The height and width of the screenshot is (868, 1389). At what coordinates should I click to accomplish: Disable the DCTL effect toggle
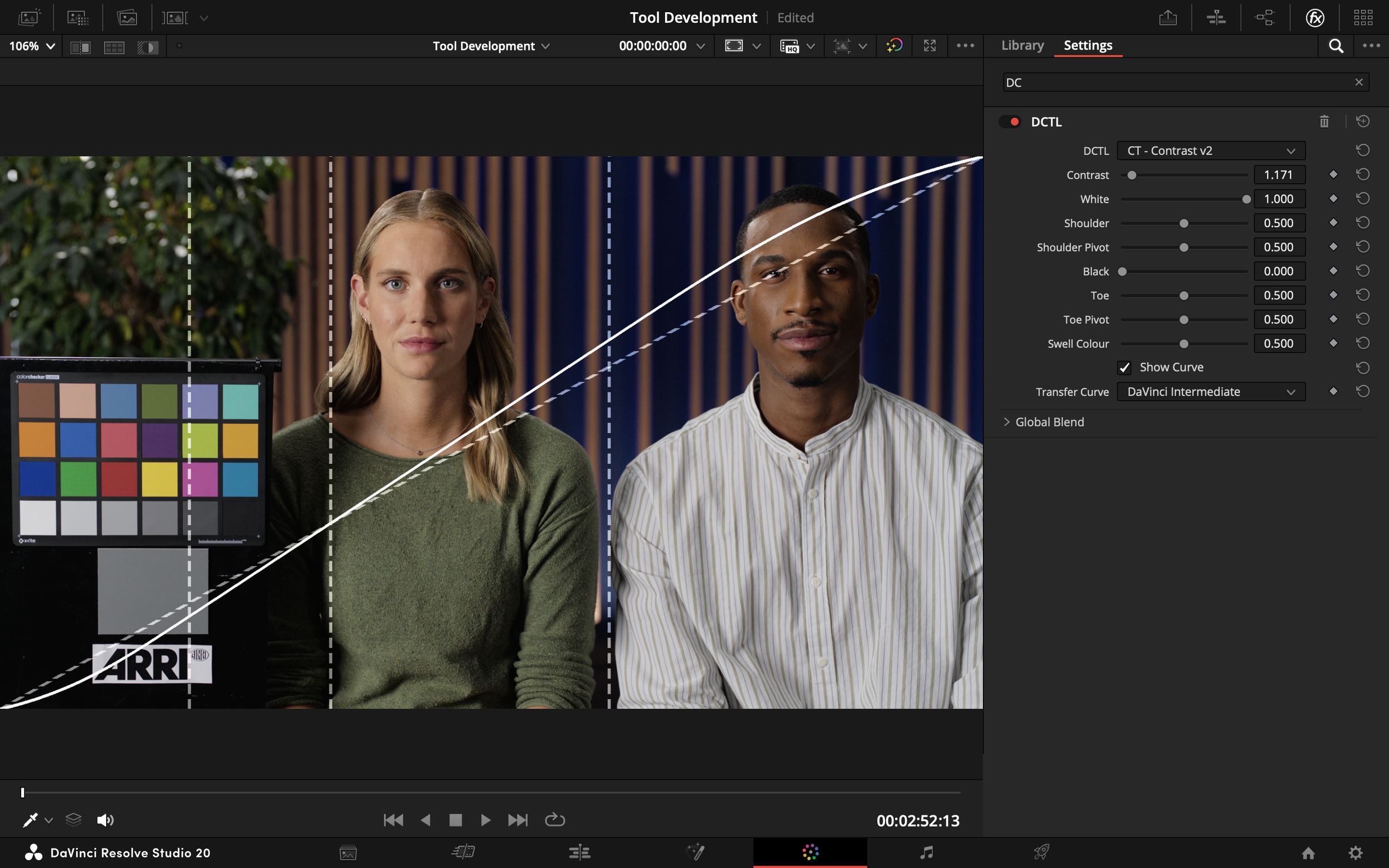[x=1010, y=122]
